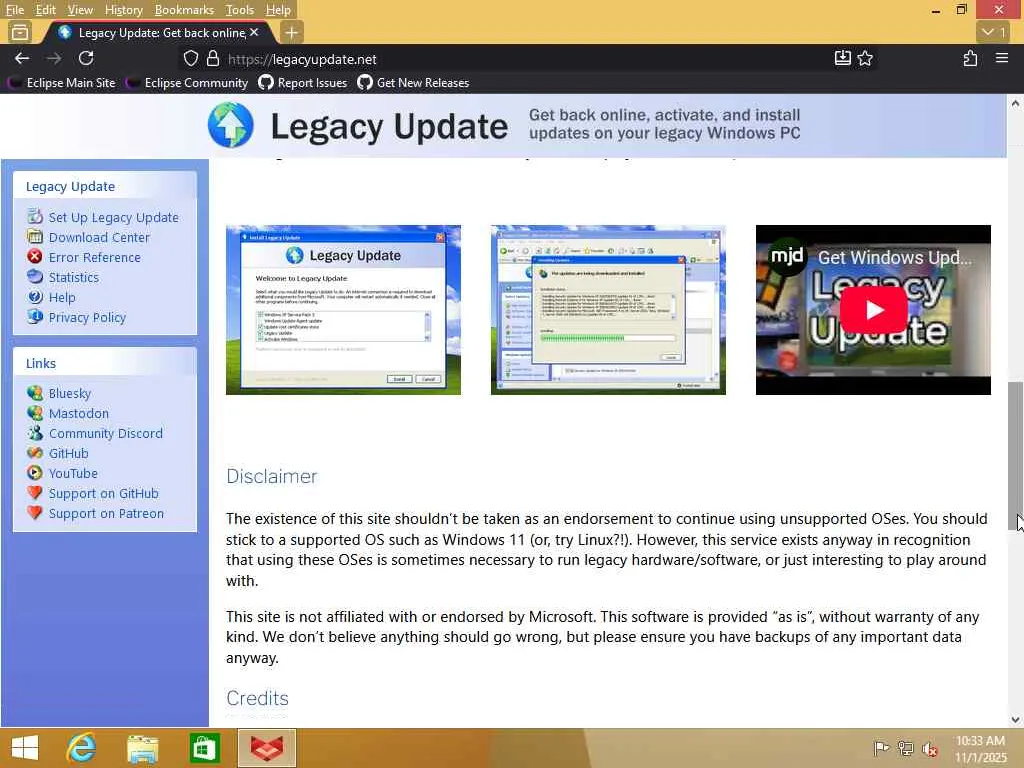Click the Community Discord people icon
This screenshot has width=1024, height=768.
tap(35, 433)
